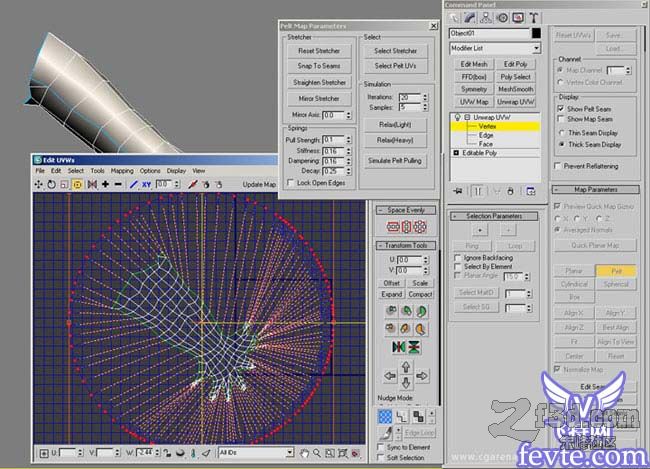The width and height of the screenshot is (650, 469).
Task: Click the minus icon in Edit UVWs toolbar
Action: (118, 184)
